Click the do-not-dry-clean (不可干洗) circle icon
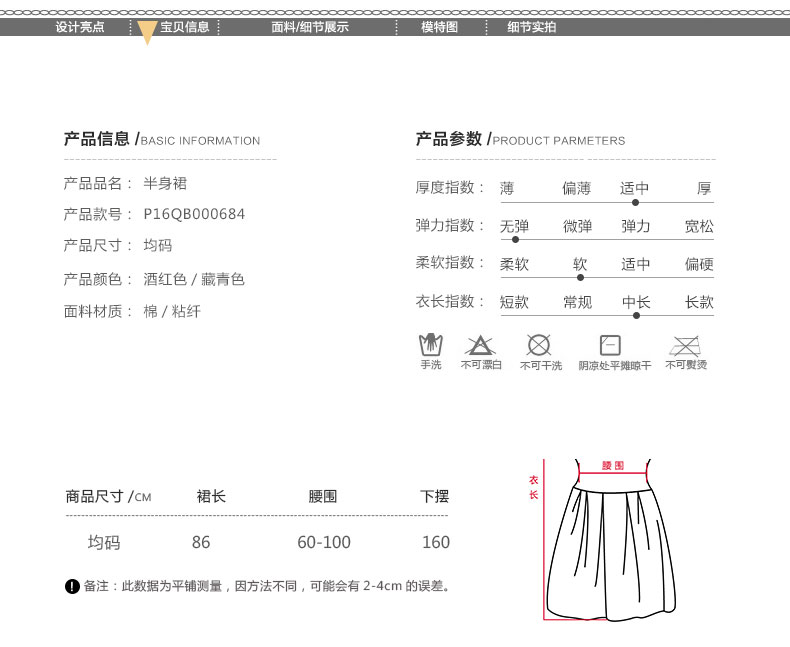This screenshot has height=647, width=790. [539, 345]
